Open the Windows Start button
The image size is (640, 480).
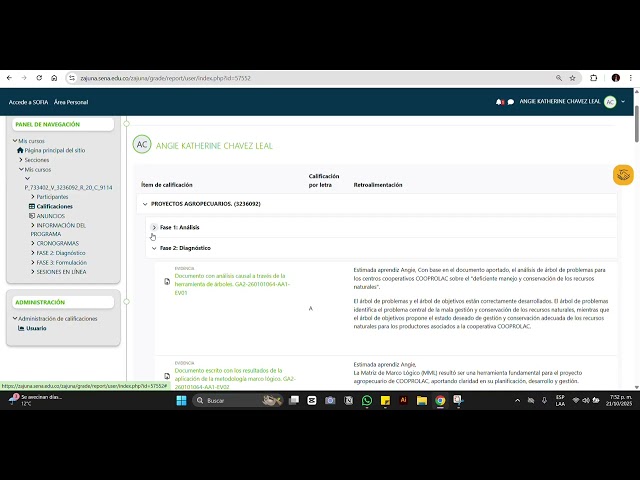point(181,400)
